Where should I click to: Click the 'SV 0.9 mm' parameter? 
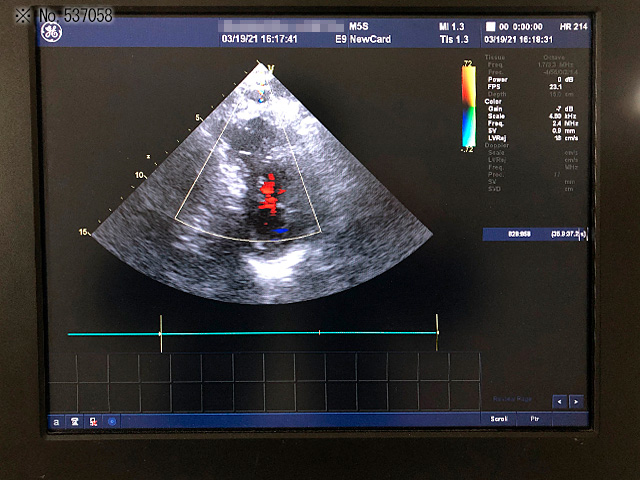531,131
